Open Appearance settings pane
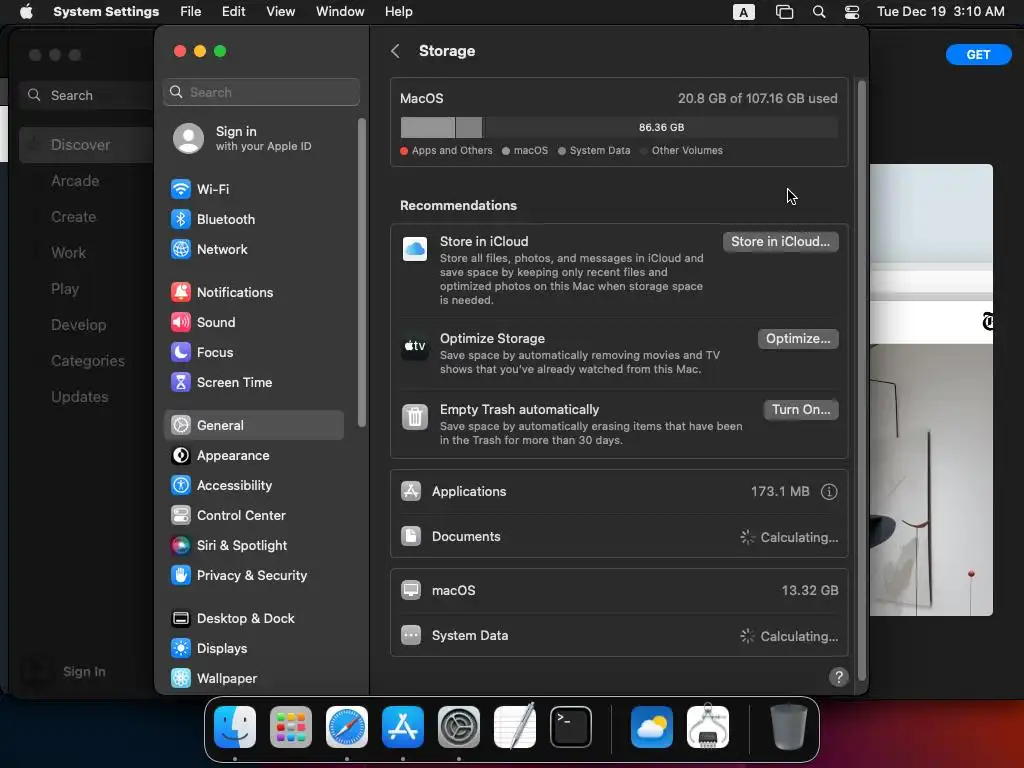The image size is (1024, 768). tap(253, 456)
